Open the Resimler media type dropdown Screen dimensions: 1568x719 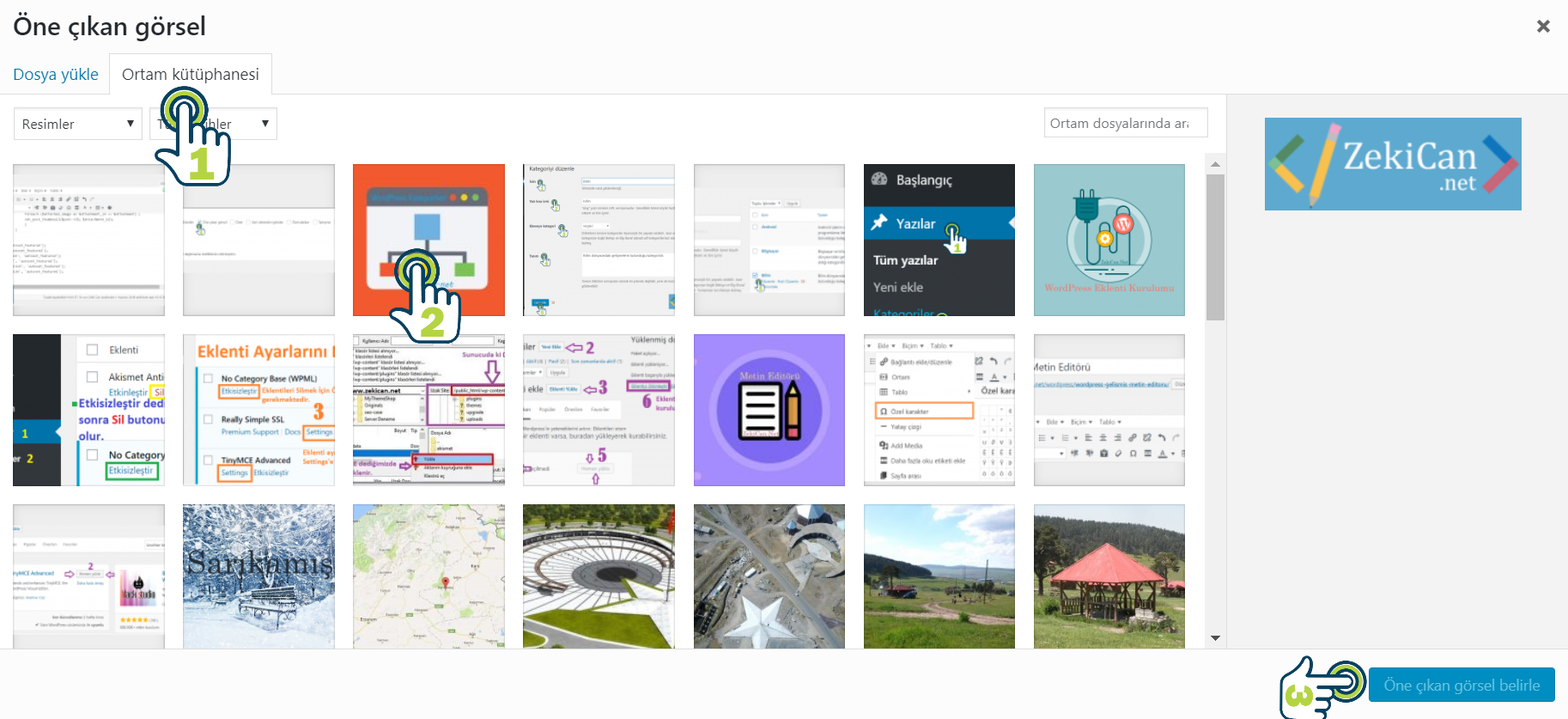pyautogui.click(x=77, y=124)
